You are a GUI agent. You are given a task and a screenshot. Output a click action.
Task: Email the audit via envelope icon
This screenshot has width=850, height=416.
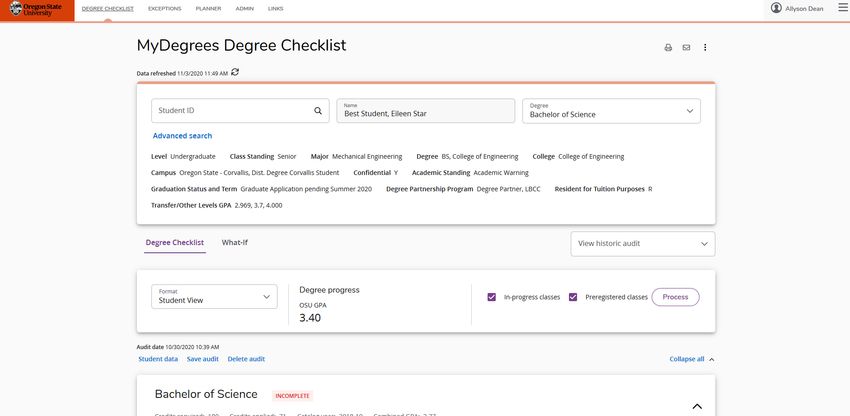pos(686,48)
